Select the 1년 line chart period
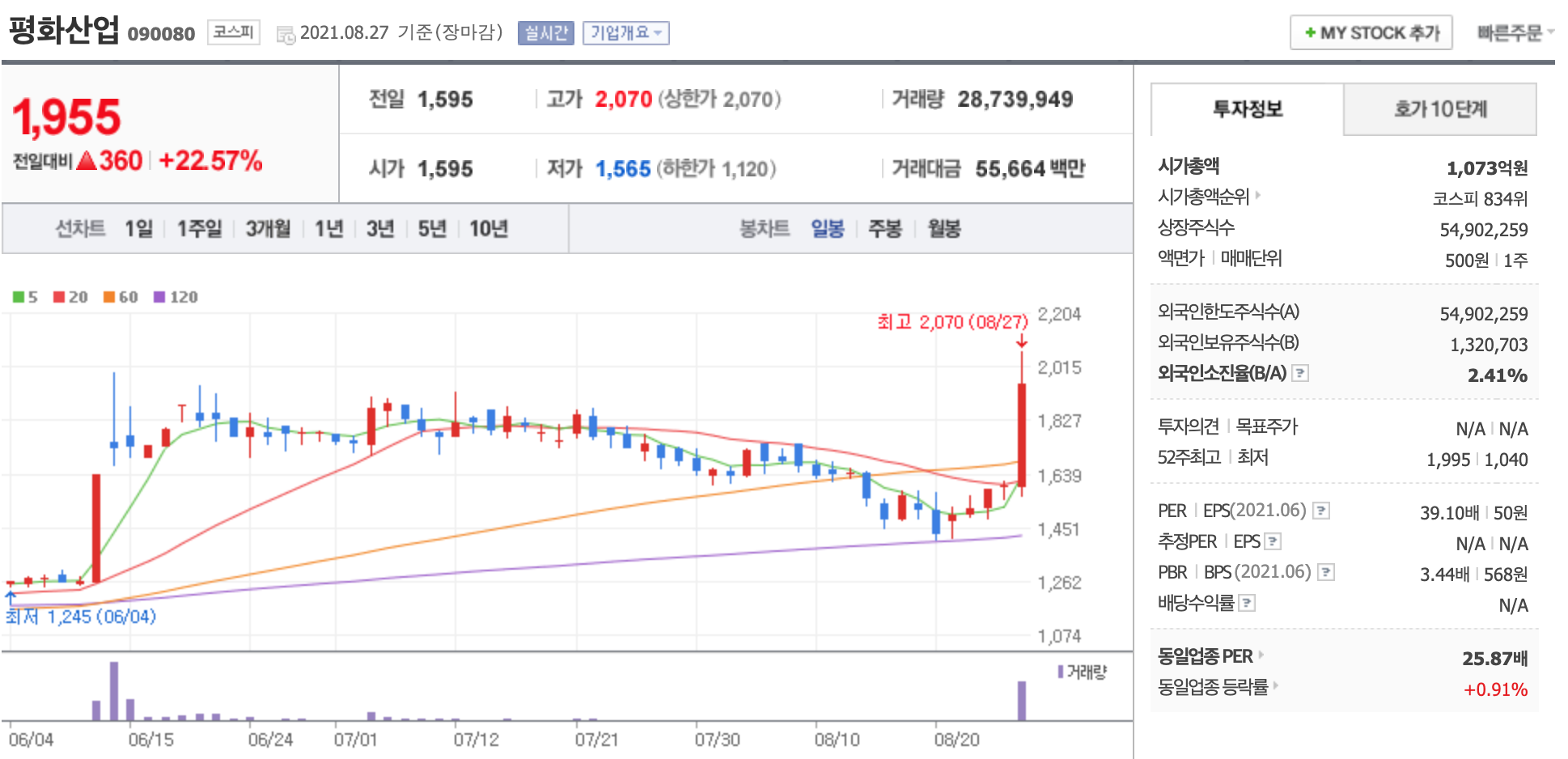This screenshot has height=759, width=1568. (329, 229)
